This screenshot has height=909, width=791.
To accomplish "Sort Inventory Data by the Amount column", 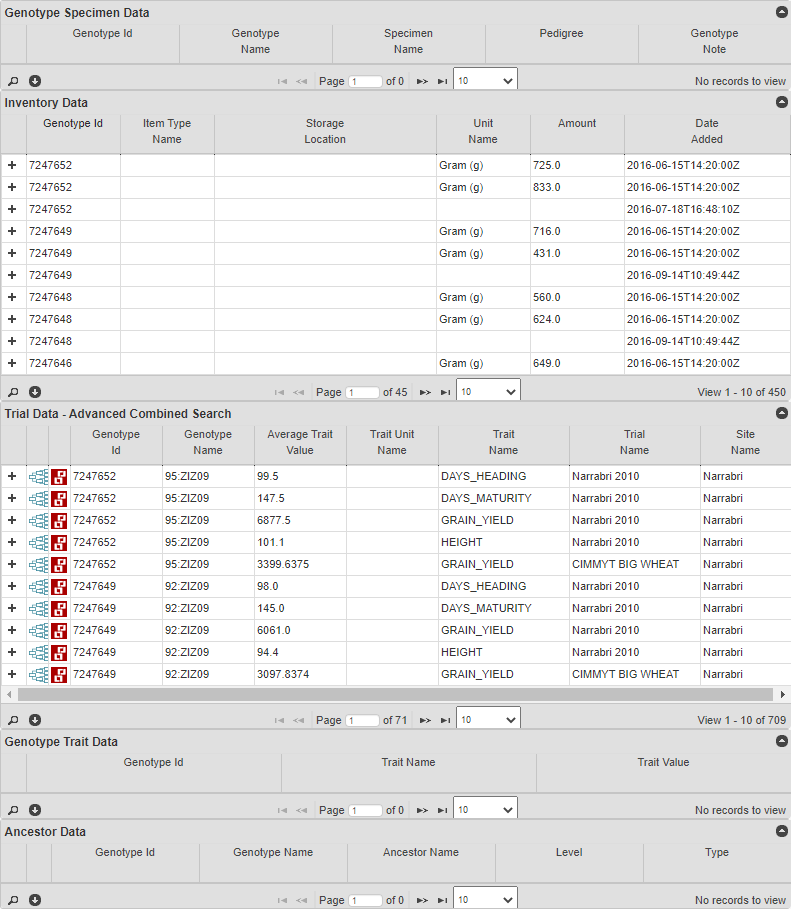I will coord(577,124).
